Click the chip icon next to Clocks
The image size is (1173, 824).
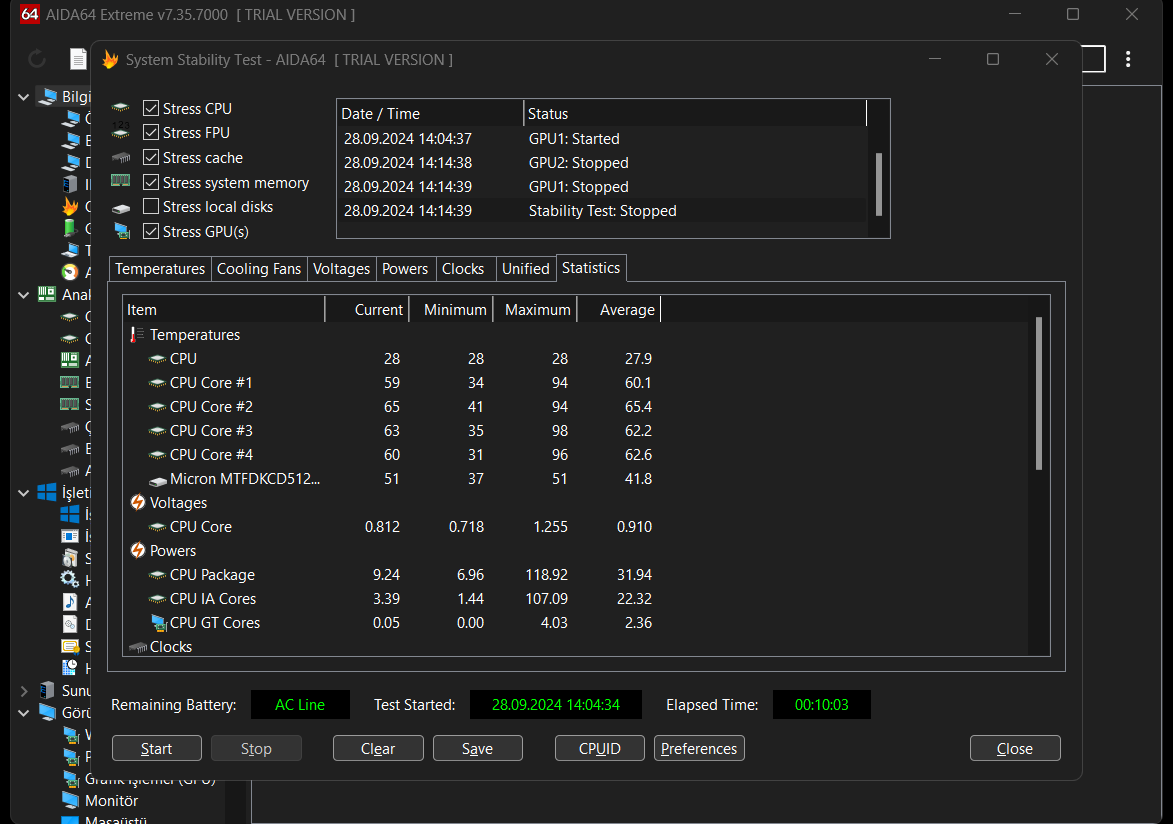click(138, 647)
